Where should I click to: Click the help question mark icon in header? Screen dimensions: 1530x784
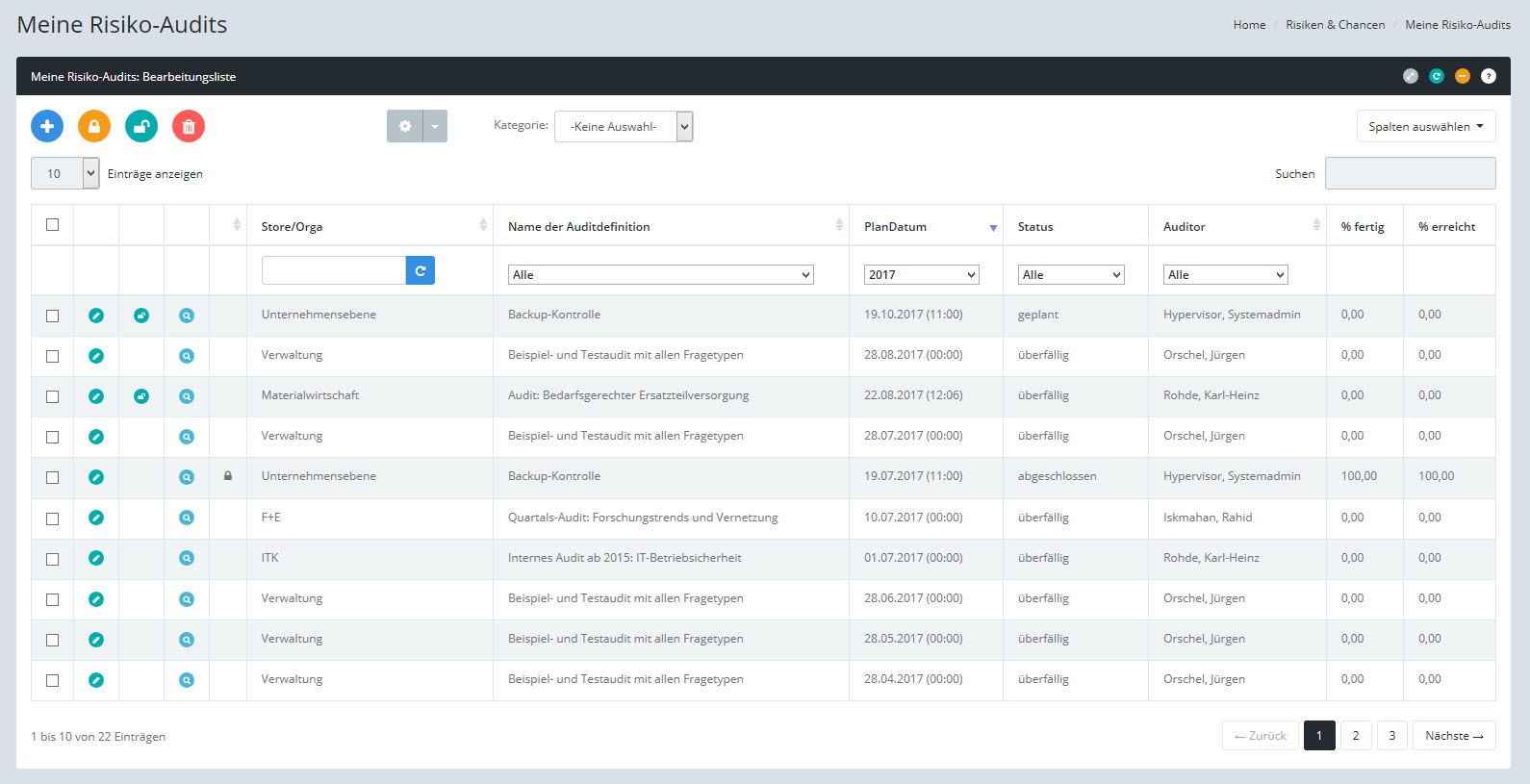click(1488, 76)
